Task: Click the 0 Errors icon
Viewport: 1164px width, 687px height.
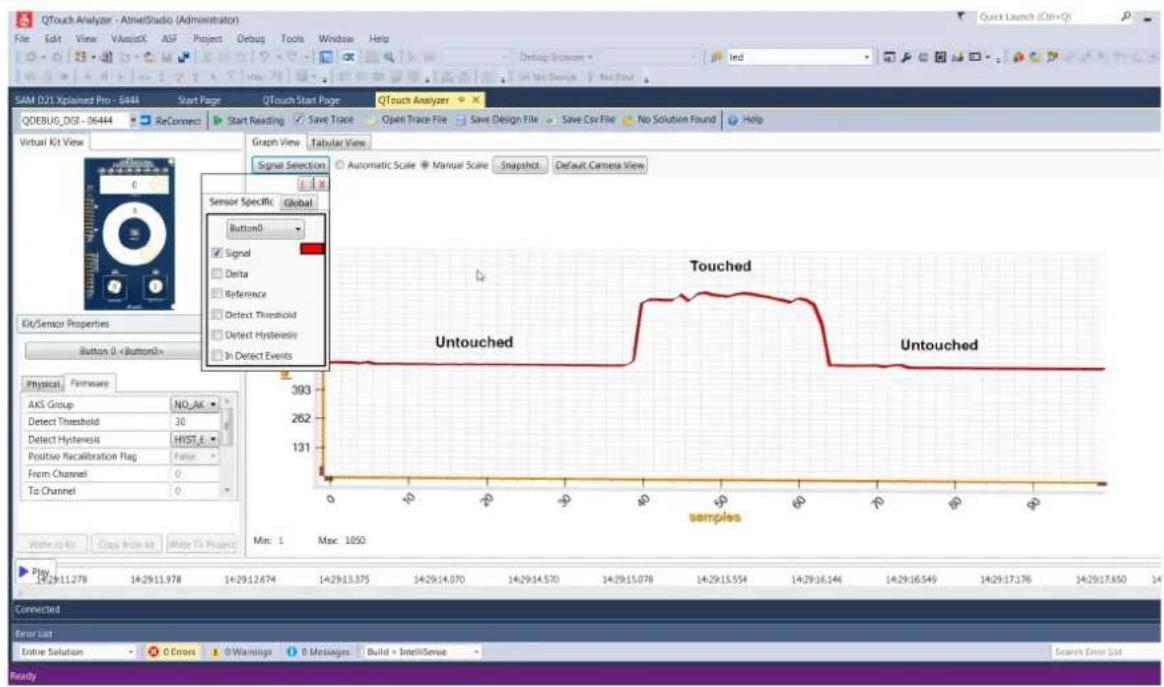Action: (x=154, y=652)
